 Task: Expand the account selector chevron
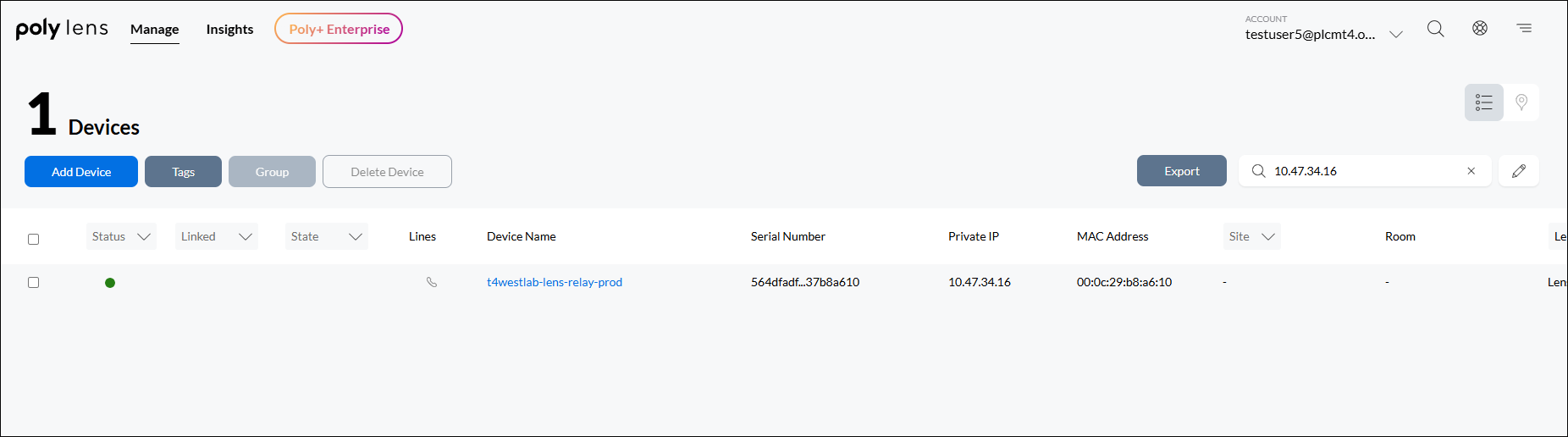tap(1396, 35)
